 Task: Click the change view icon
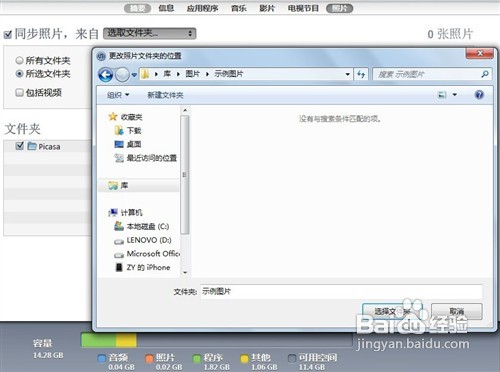(442, 95)
